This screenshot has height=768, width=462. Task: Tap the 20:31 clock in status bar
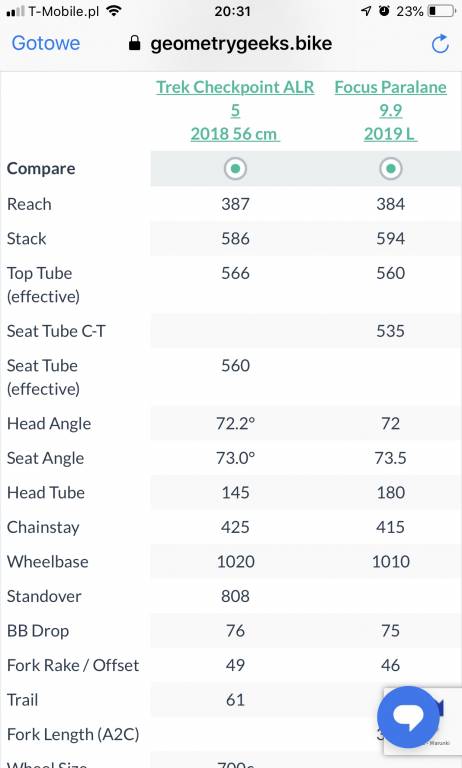click(232, 11)
